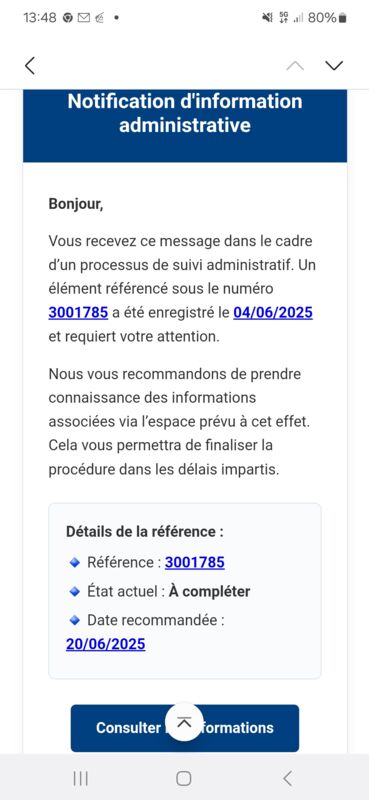Tap the À compléter status text
369x800 pixels.
pyautogui.click(x=209, y=591)
